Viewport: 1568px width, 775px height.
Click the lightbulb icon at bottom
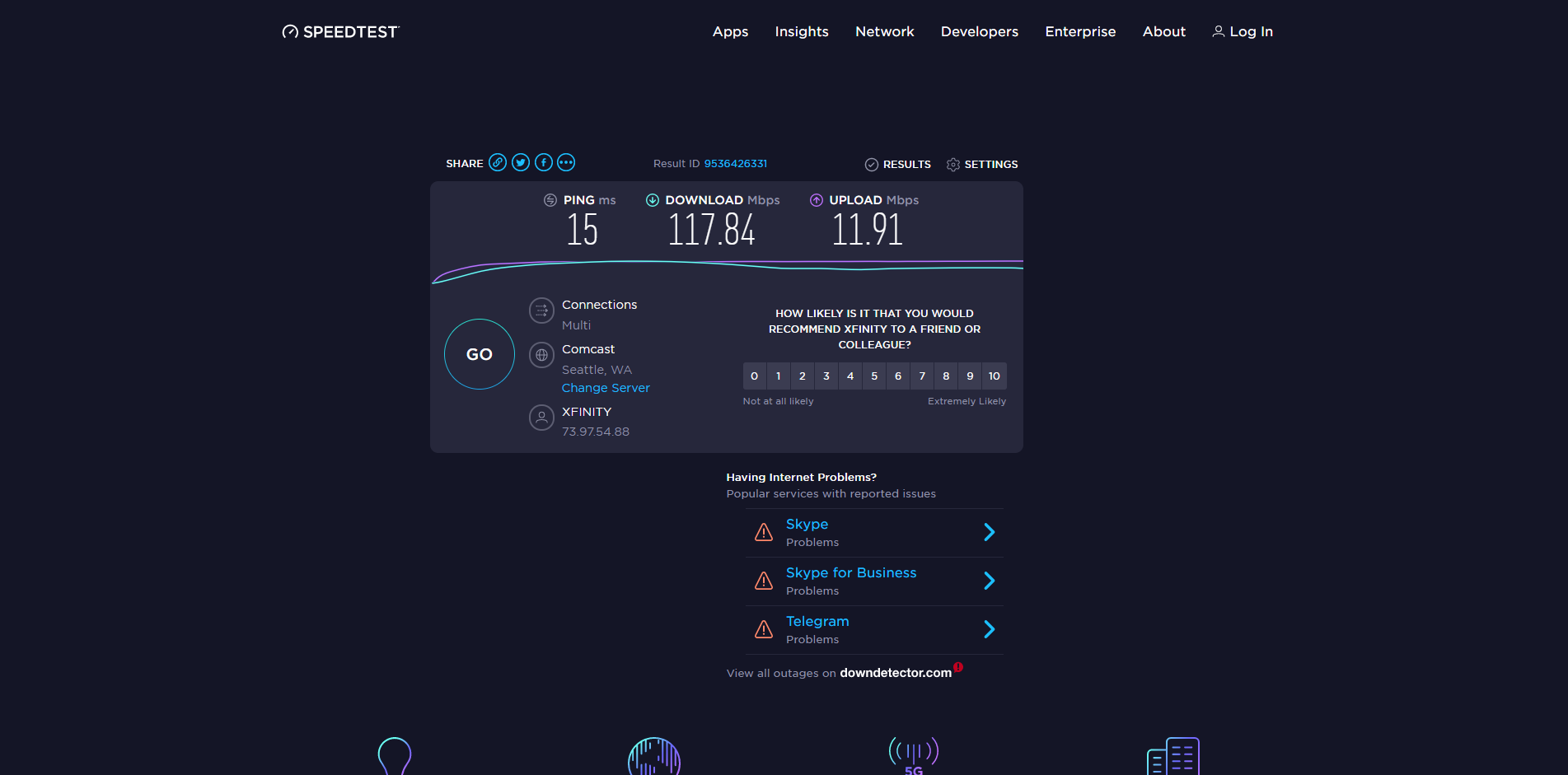click(395, 756)
